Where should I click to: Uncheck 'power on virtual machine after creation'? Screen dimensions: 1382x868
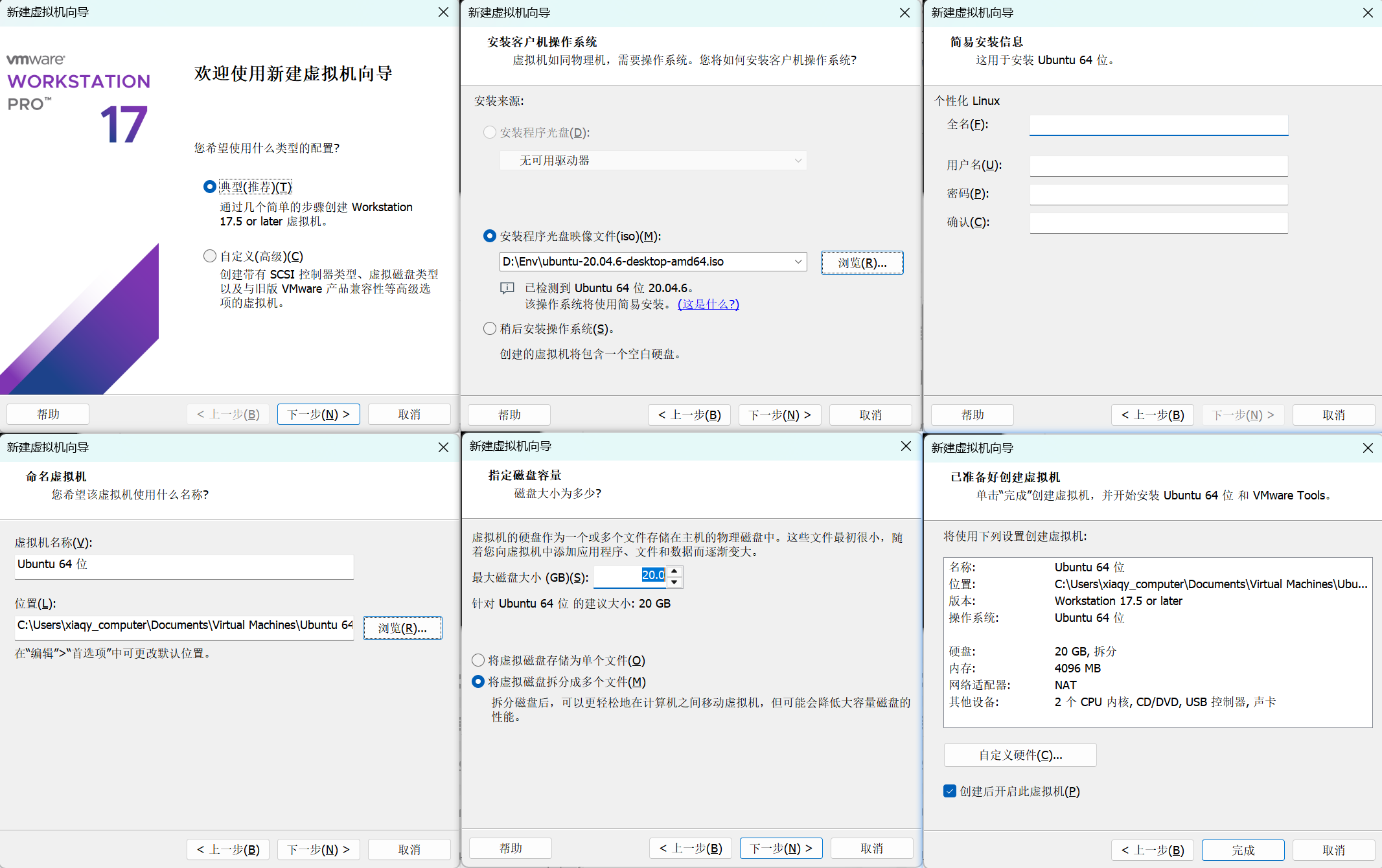[x=950, y=791]
